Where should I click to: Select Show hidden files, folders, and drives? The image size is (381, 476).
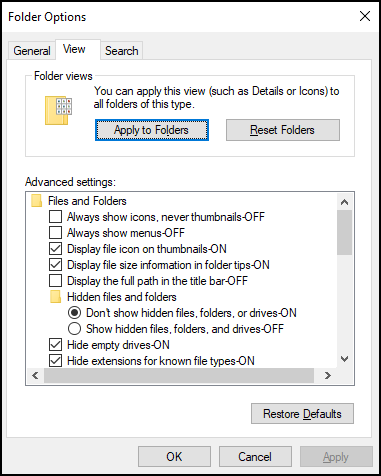tap(74, 329)
